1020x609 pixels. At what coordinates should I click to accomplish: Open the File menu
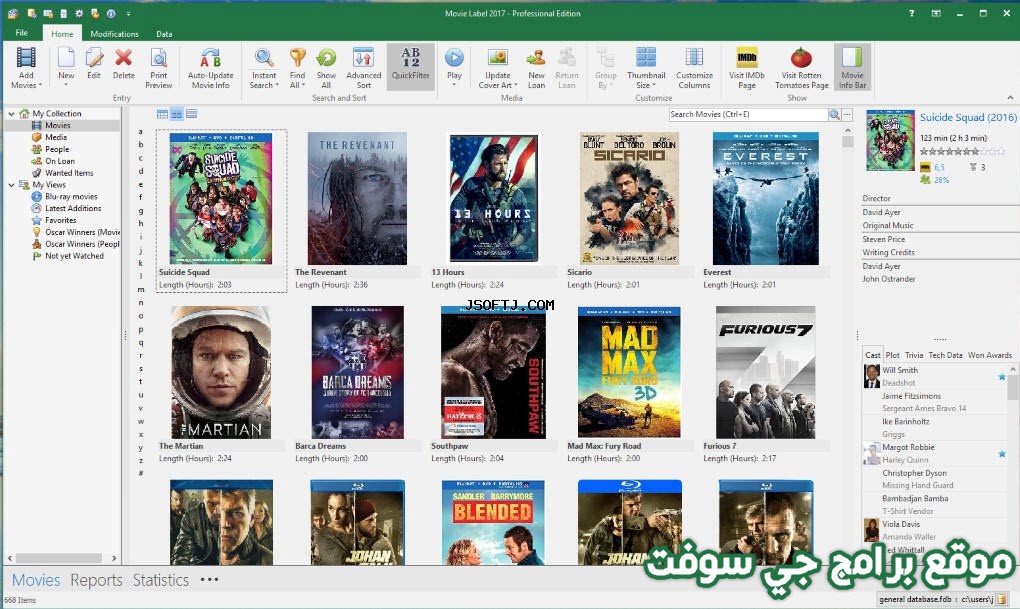tap(21, 33)
